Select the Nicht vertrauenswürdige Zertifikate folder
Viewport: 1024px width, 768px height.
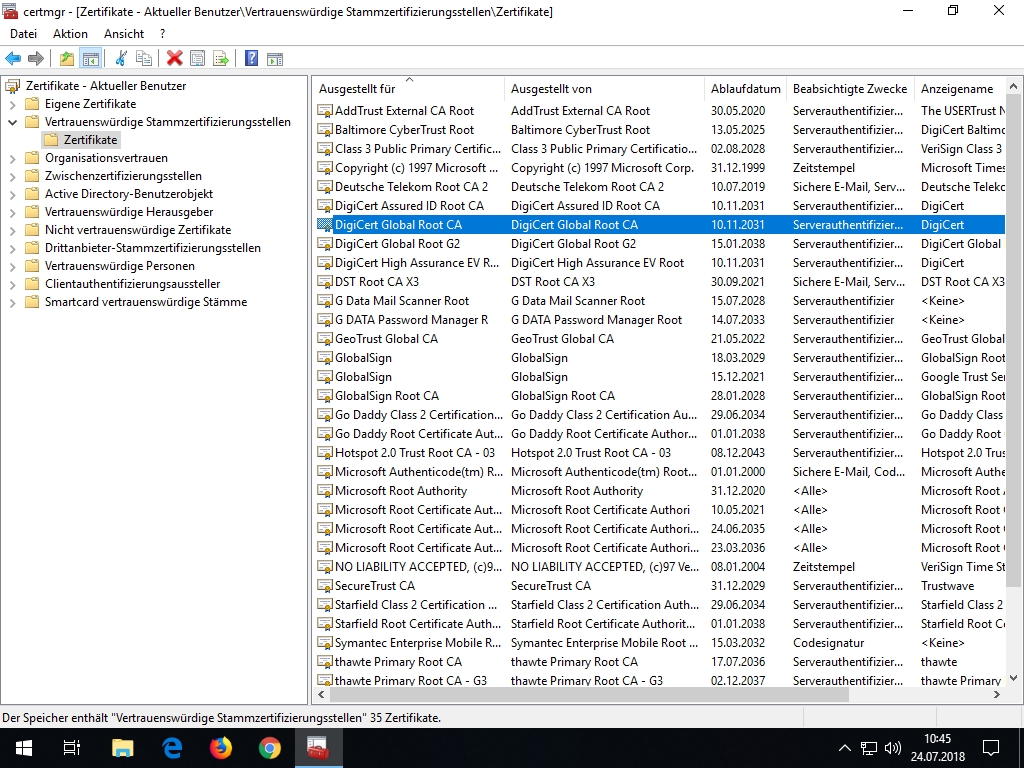coord(138,230)
